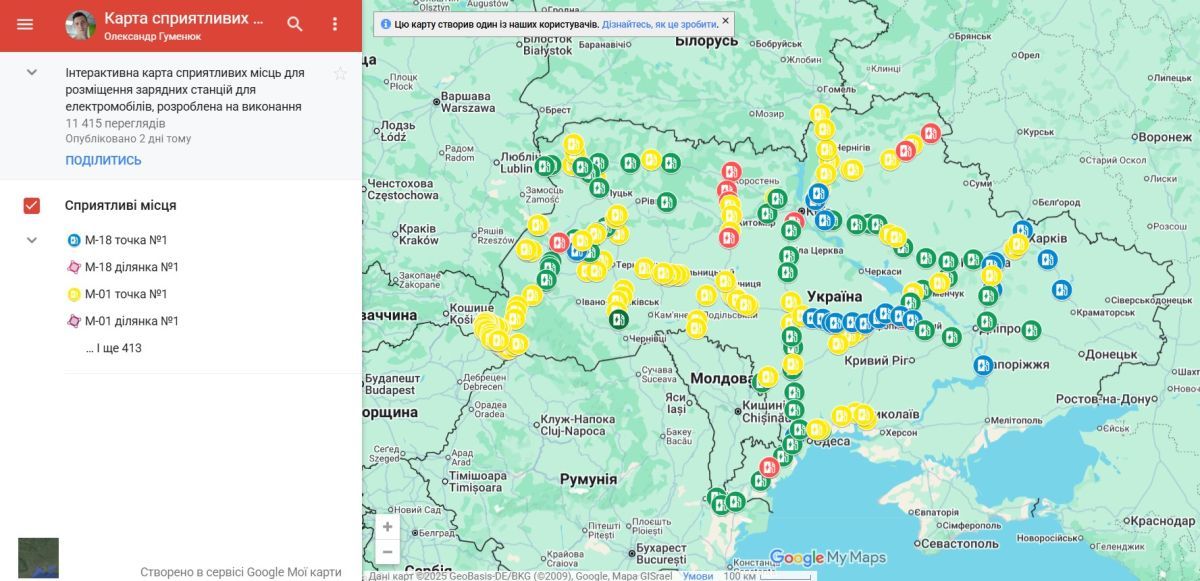
Task: Click the search magnifier icon
Action: (x=295, y=24)
